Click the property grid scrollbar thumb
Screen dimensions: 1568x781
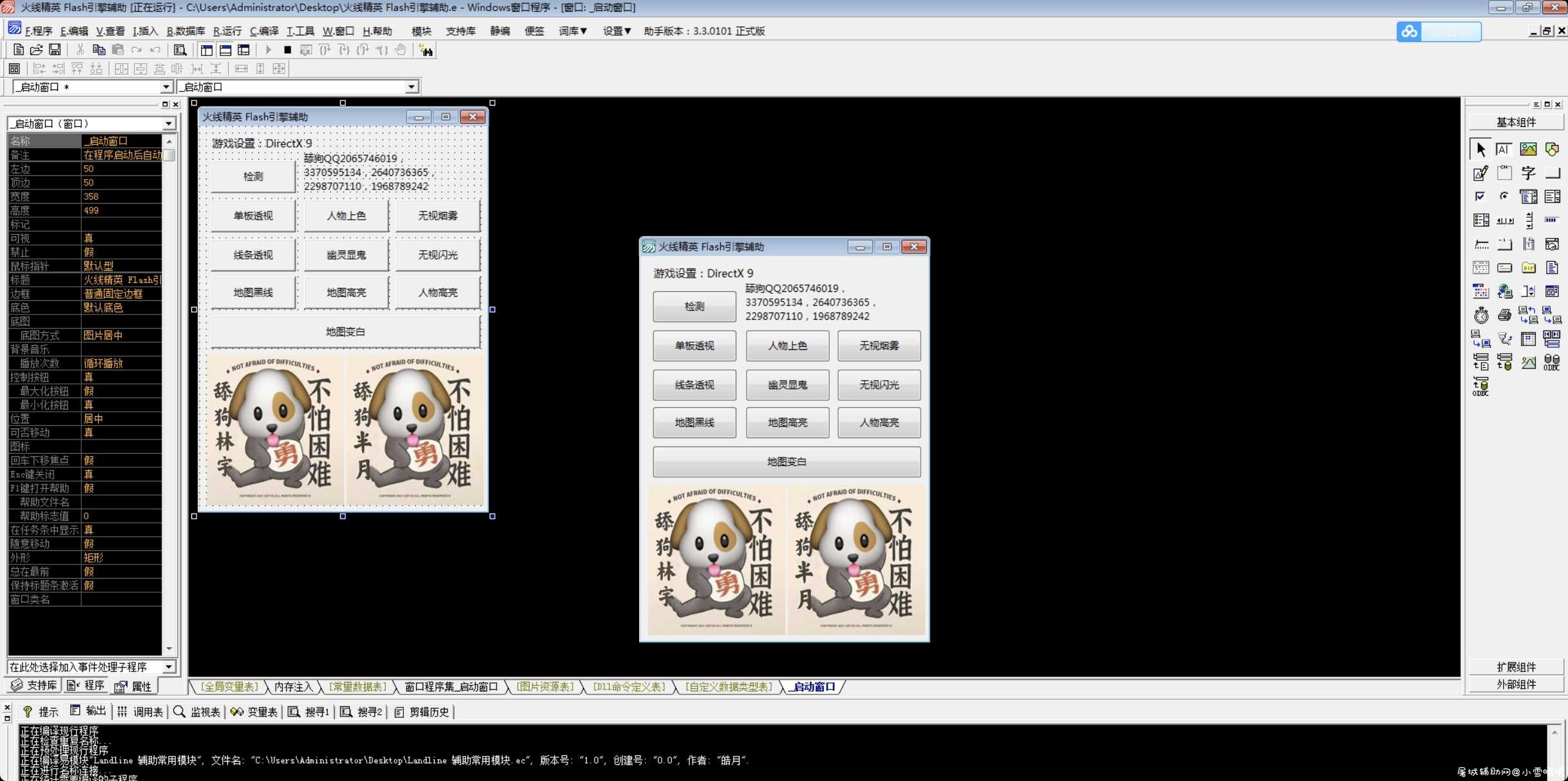[169, 155]
